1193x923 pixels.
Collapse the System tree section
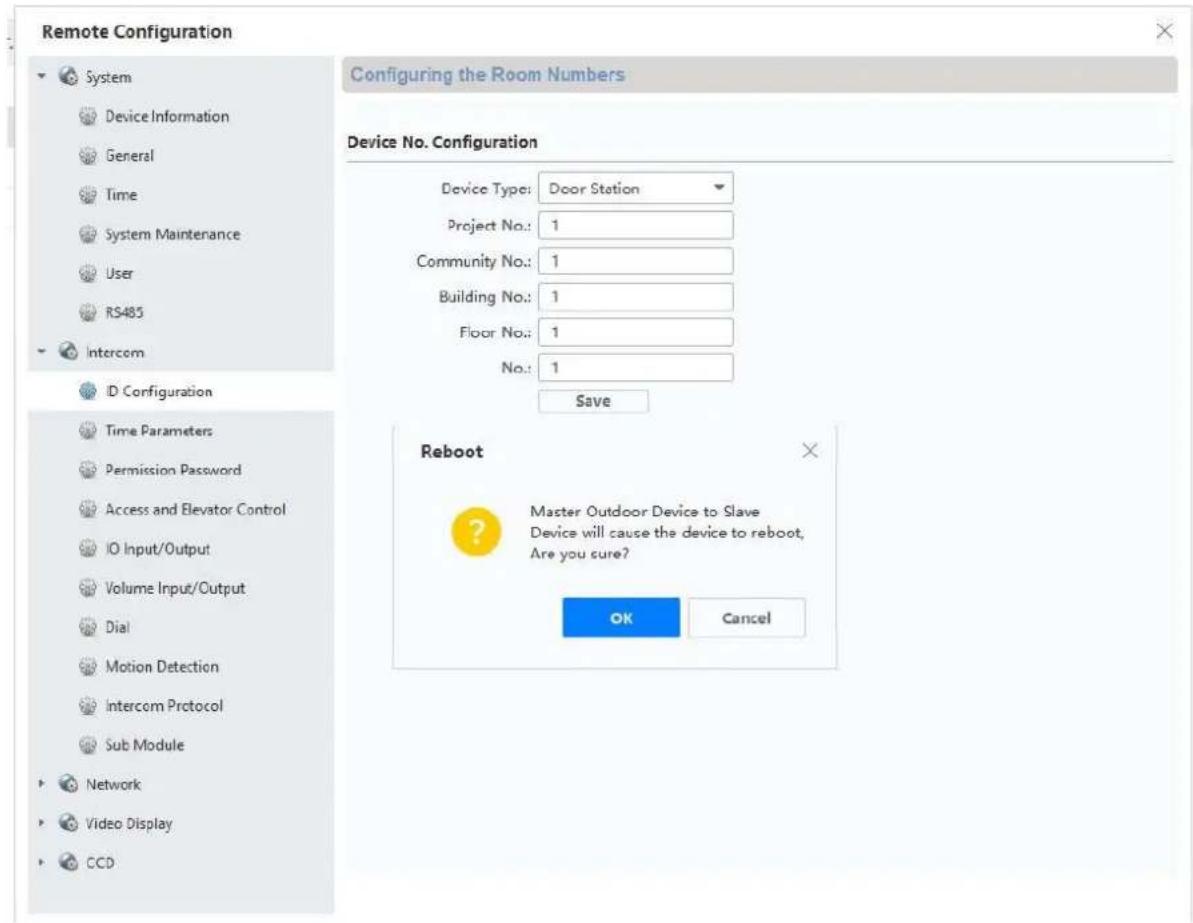(43, 77)
